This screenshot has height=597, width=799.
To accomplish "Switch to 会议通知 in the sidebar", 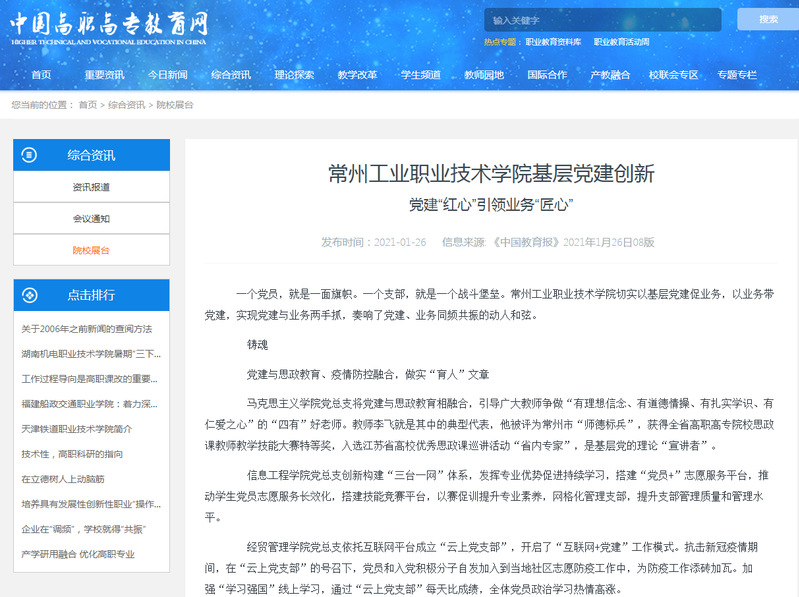I will [x=91, y=218].
